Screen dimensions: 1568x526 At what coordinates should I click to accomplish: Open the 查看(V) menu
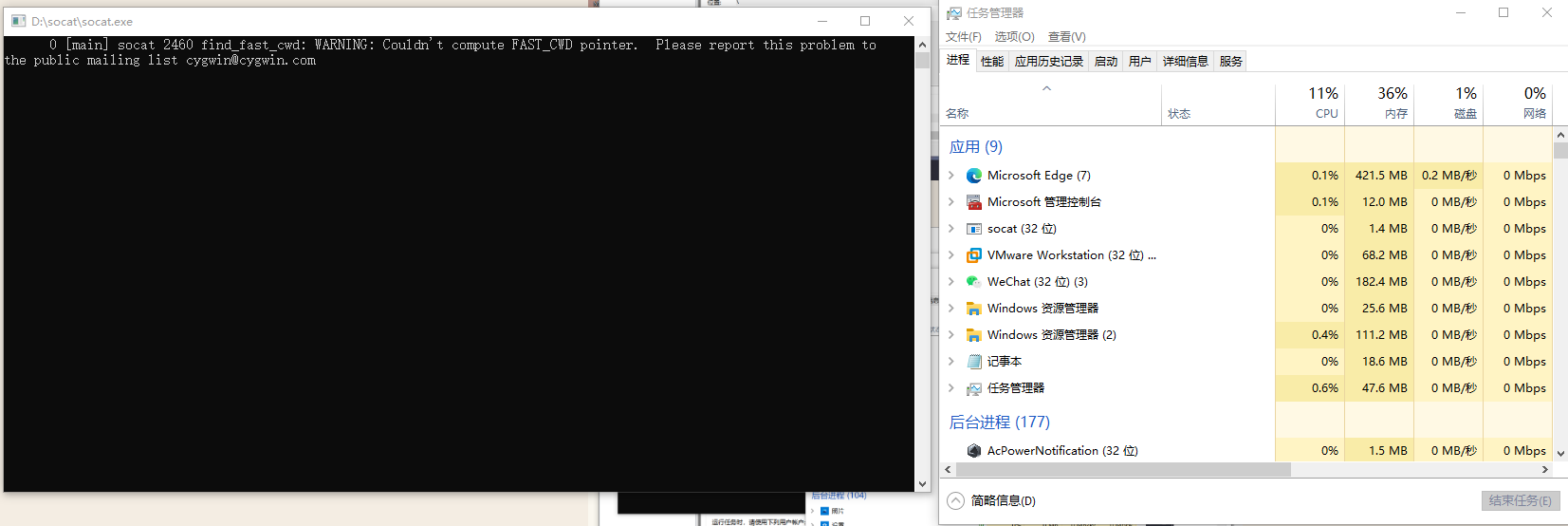coord(1067,37)
